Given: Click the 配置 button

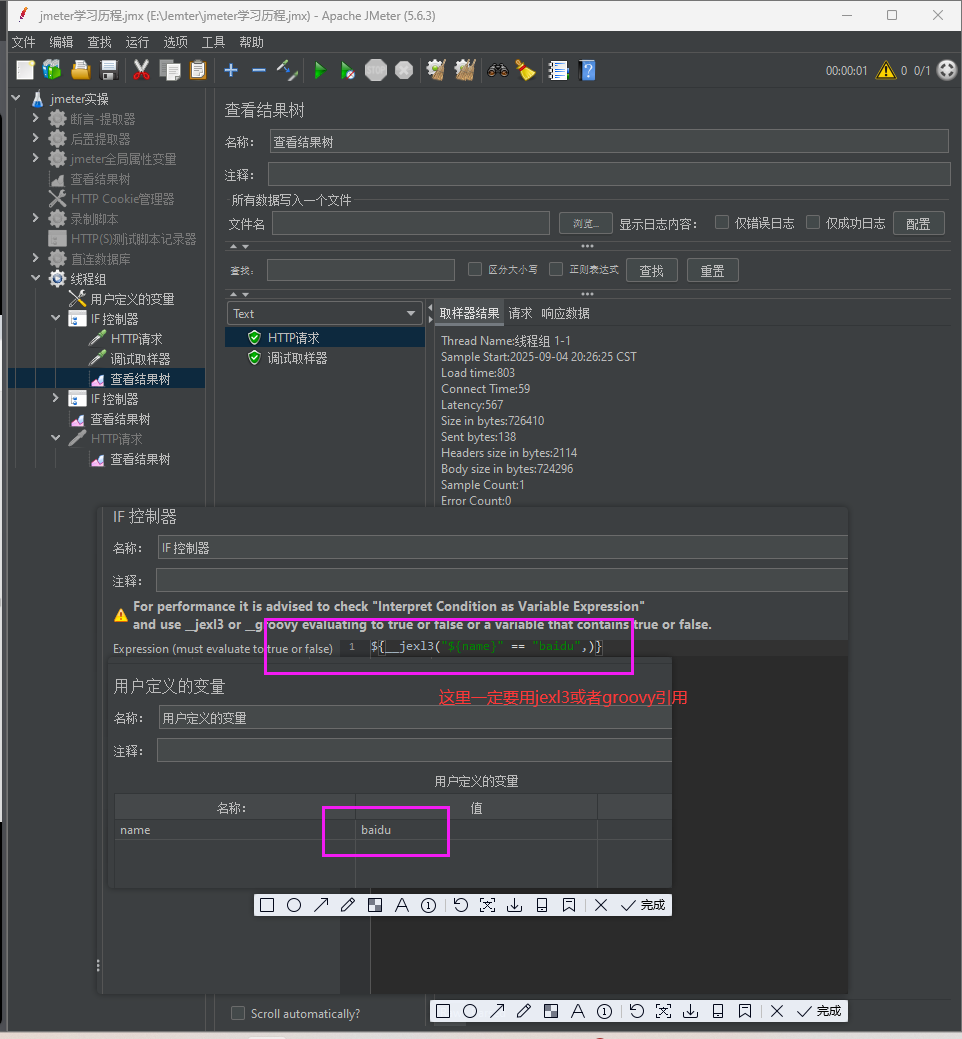Looking at the screenshot, I should pyautogui.click(x=918, y=223).
